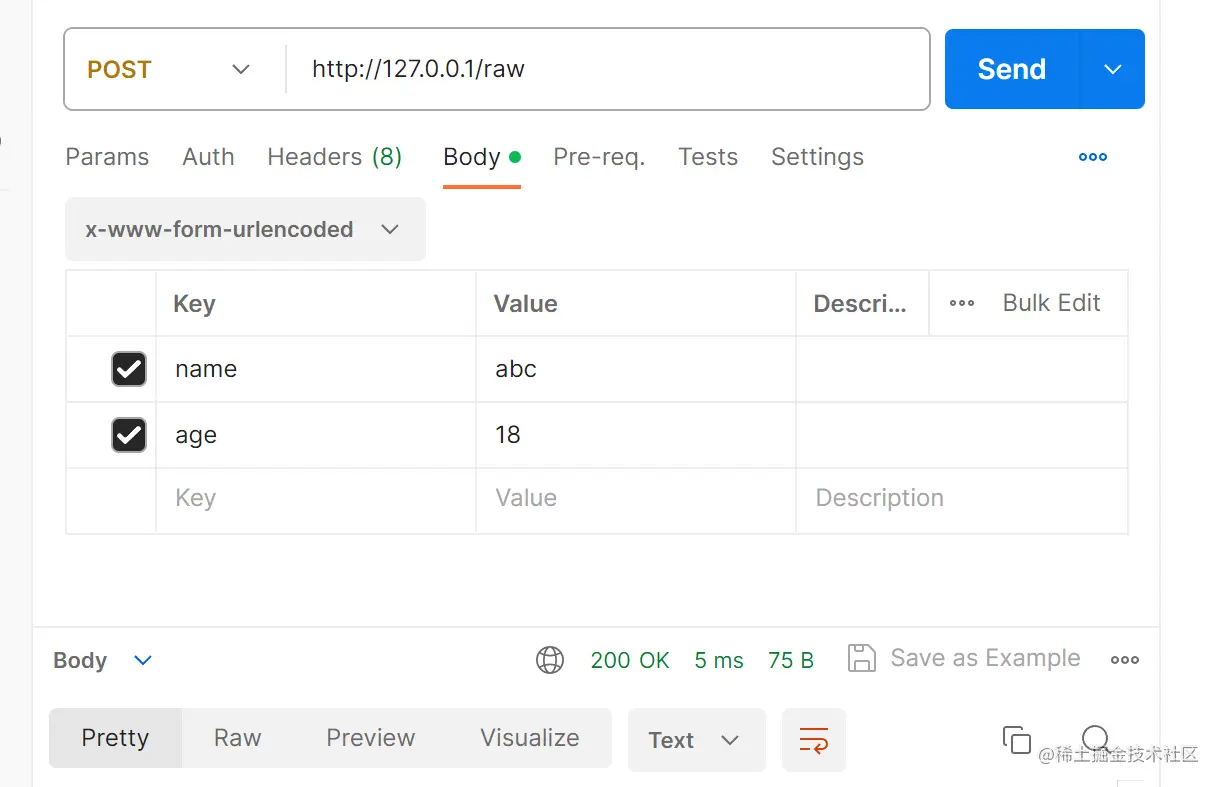Open the request tabs three-dots menu
This screenshot has height=787, width=1221.
(x=1093, y=157)
